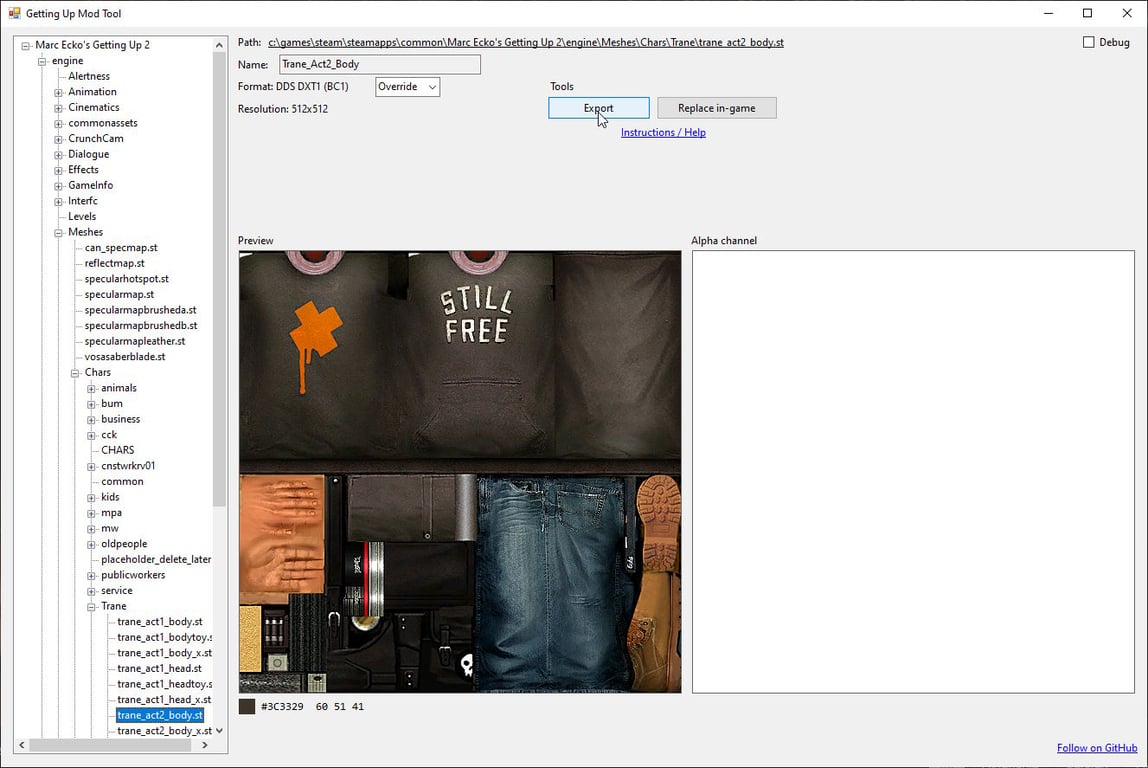This screenshot has width=1148, height=768.
Task: Click the tree horizontal scrollbar left arrow
Action: click(22, 745)
